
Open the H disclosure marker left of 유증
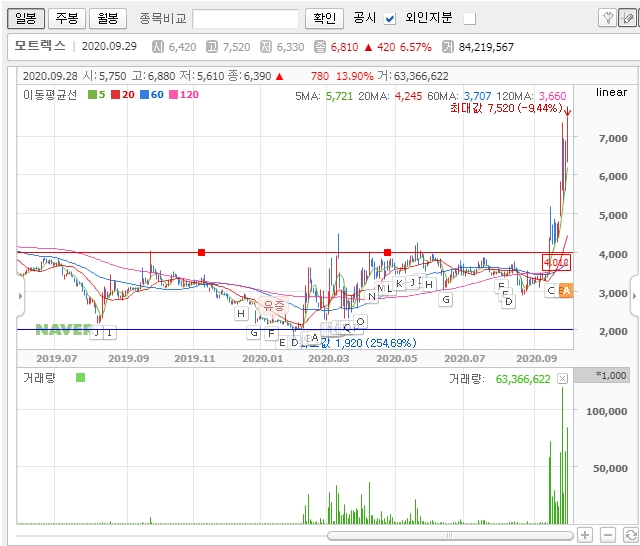pos(241,313)
